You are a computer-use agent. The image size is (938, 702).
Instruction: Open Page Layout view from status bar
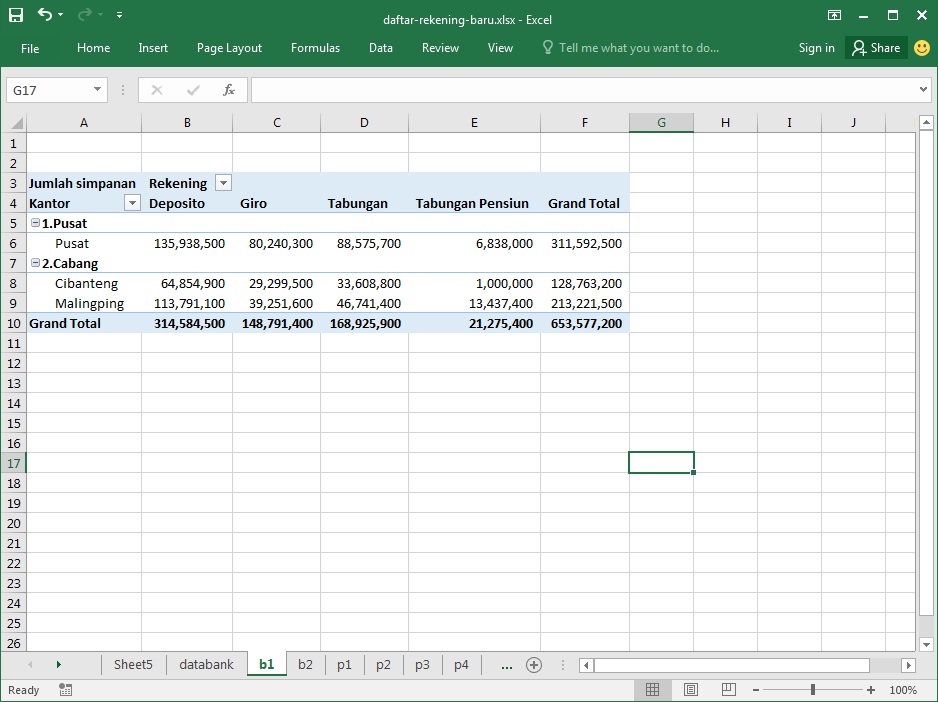pos(690,690)
